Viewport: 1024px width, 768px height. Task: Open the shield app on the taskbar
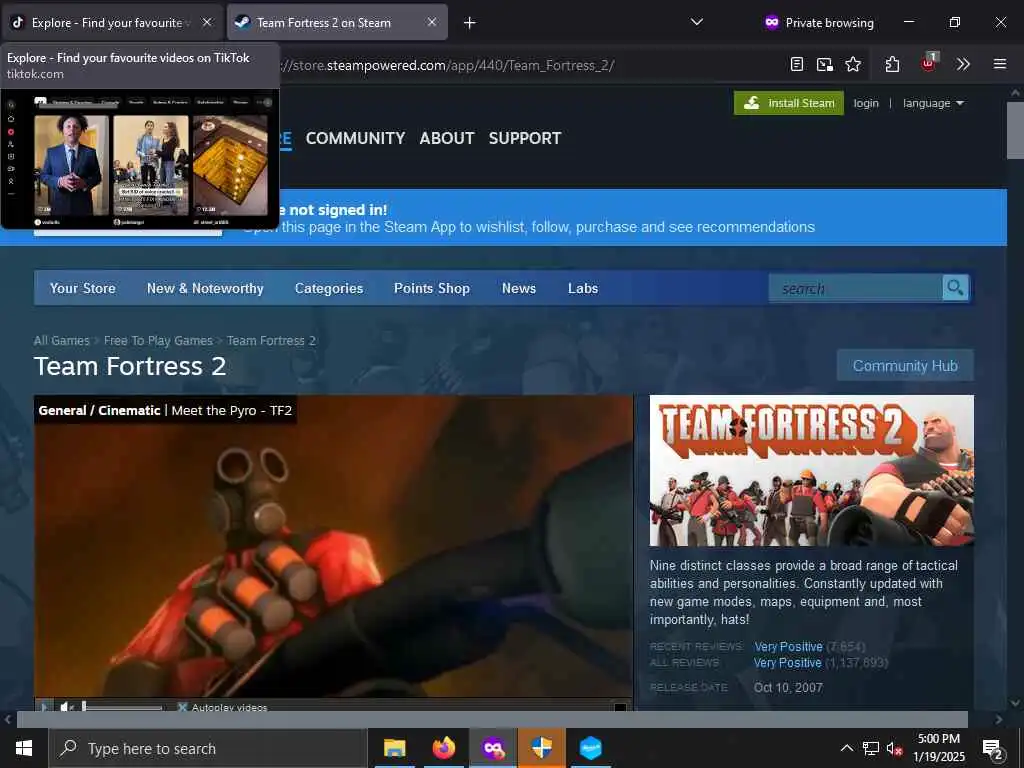tap(541, 748)
